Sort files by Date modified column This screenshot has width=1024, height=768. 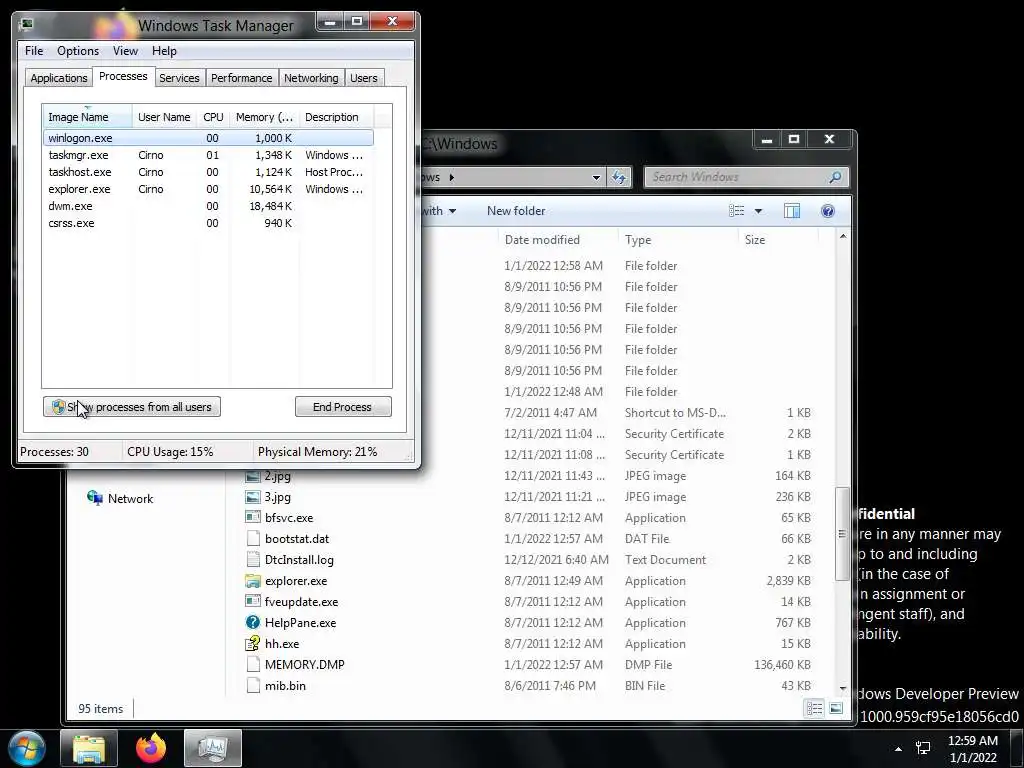[x=558, y=240]
